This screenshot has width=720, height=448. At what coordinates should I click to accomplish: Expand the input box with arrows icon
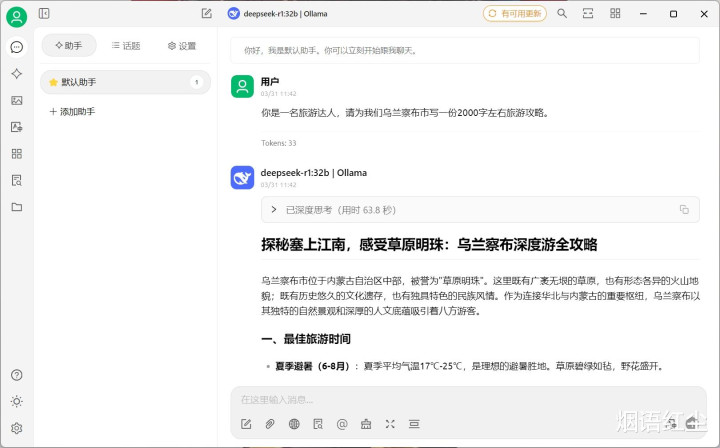click(x=390, y=424)
